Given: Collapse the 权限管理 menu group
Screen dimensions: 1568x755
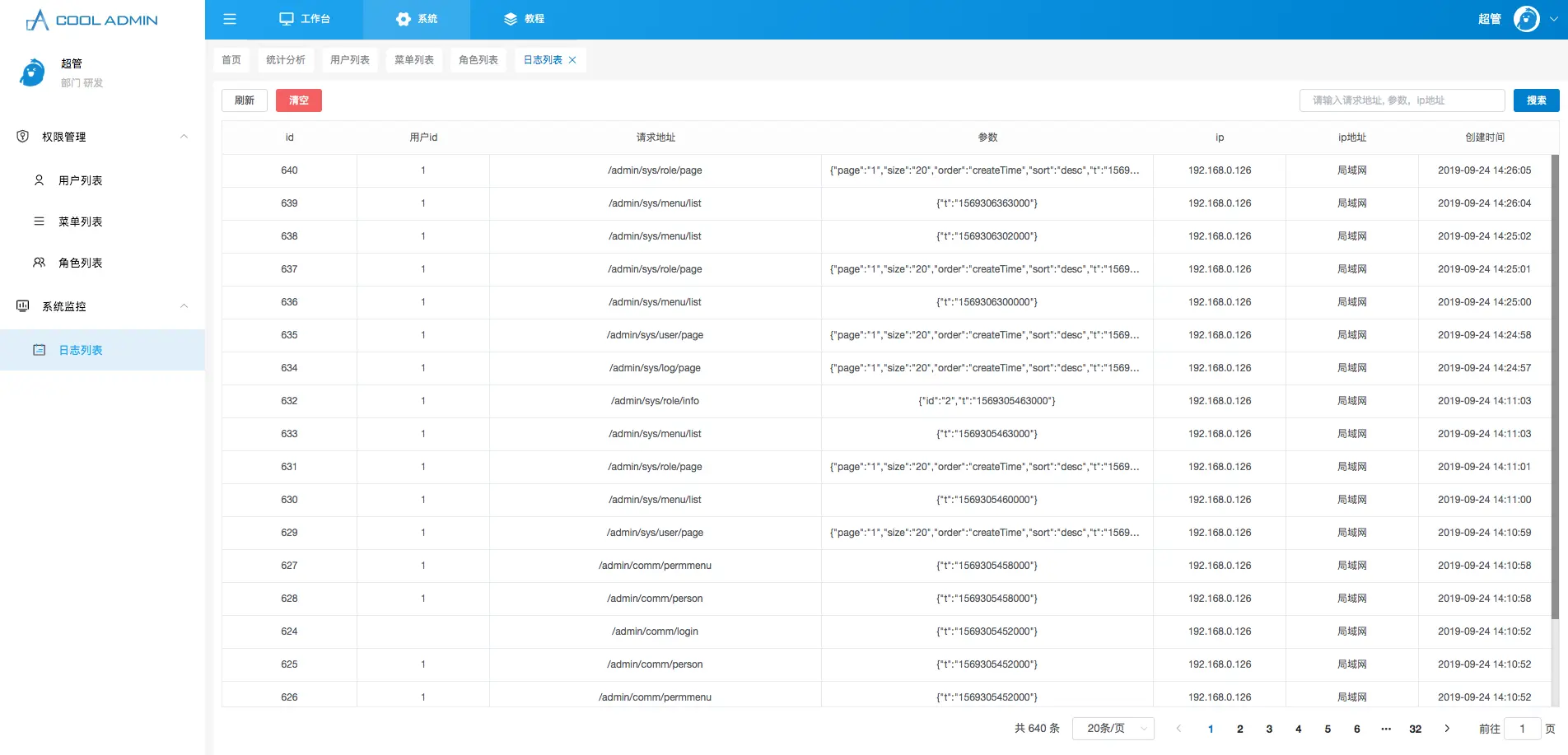Looking at the screenshot, I should [x=184, y=137].
